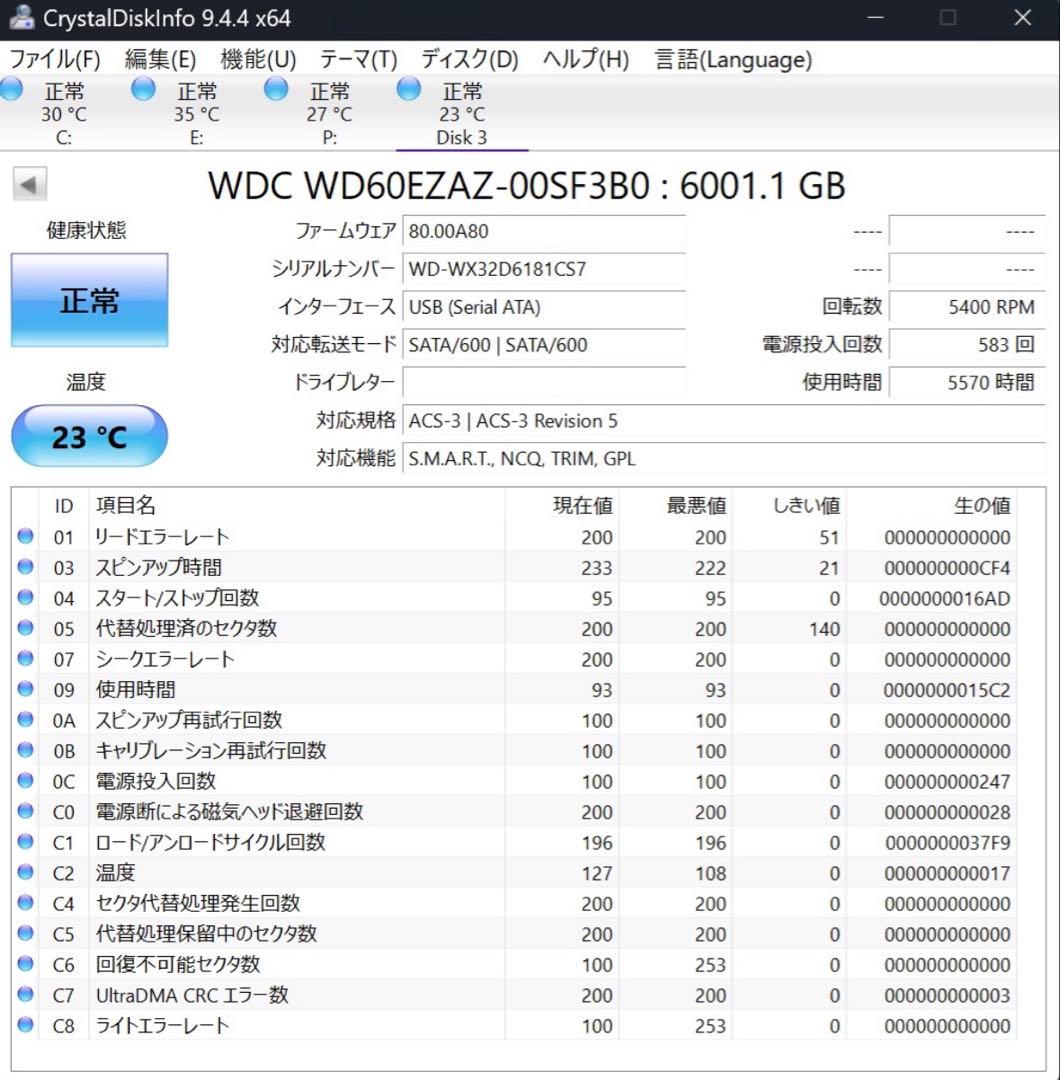Click the previous disk arrow button
Image resolution: width=1060 pixels, height=1080 pixels.
30,184
